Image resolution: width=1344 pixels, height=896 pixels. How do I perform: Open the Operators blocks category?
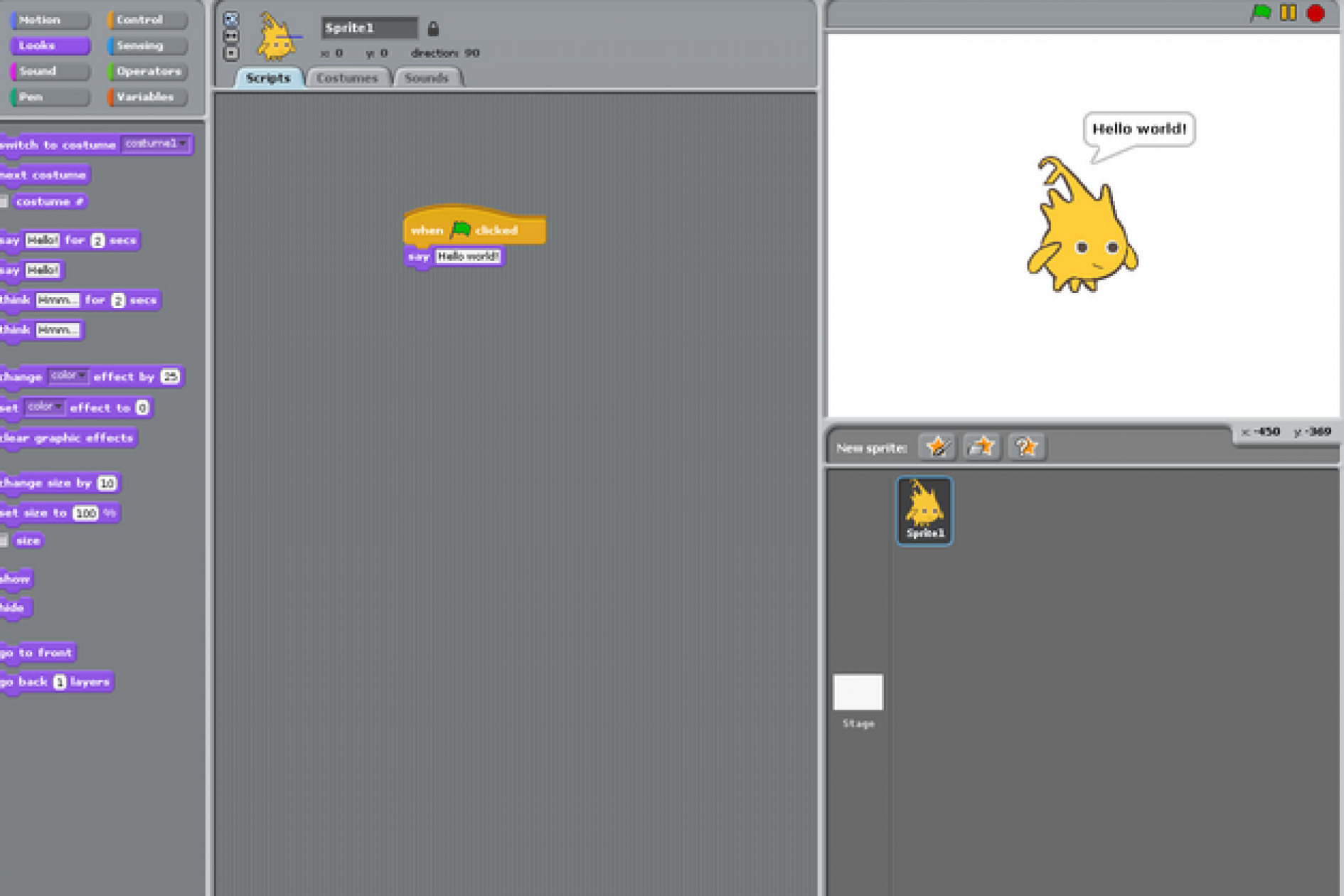[x=148, y=71]
